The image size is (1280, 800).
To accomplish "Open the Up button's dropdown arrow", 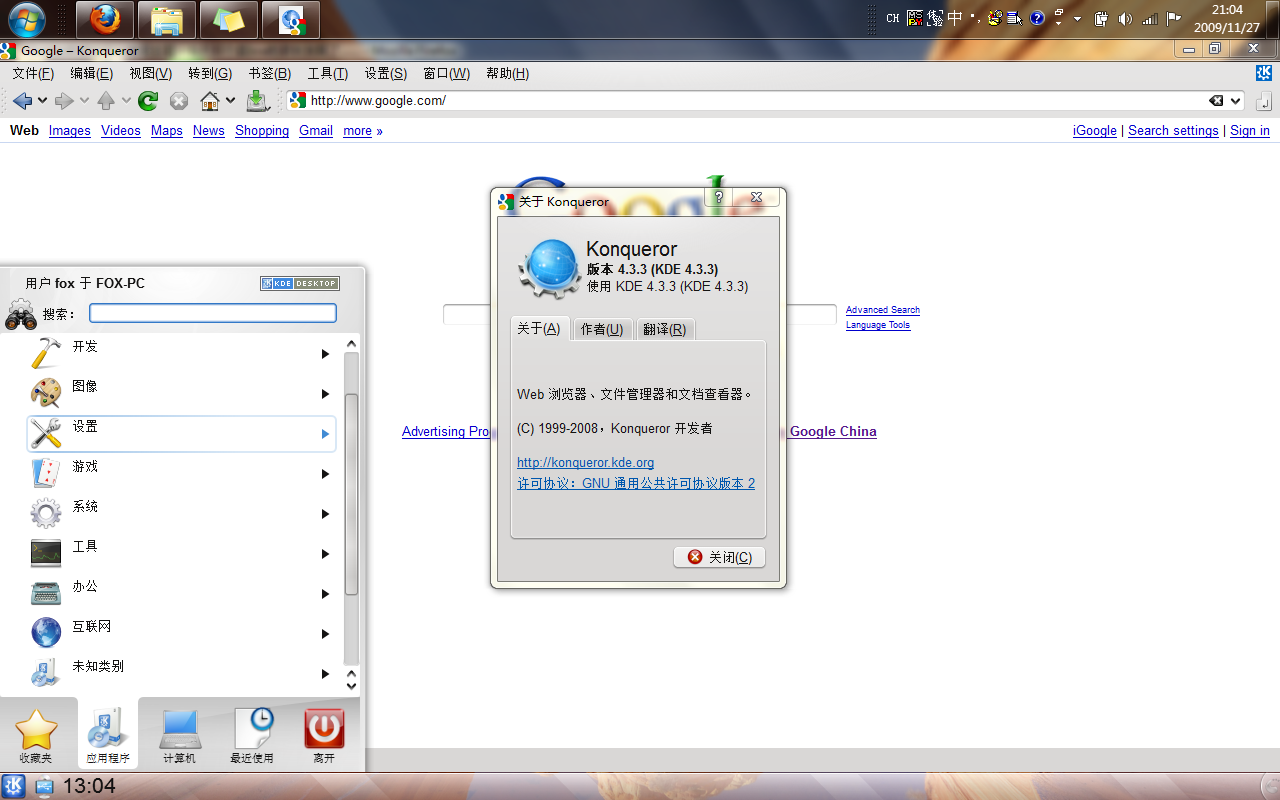I will 126,100.
